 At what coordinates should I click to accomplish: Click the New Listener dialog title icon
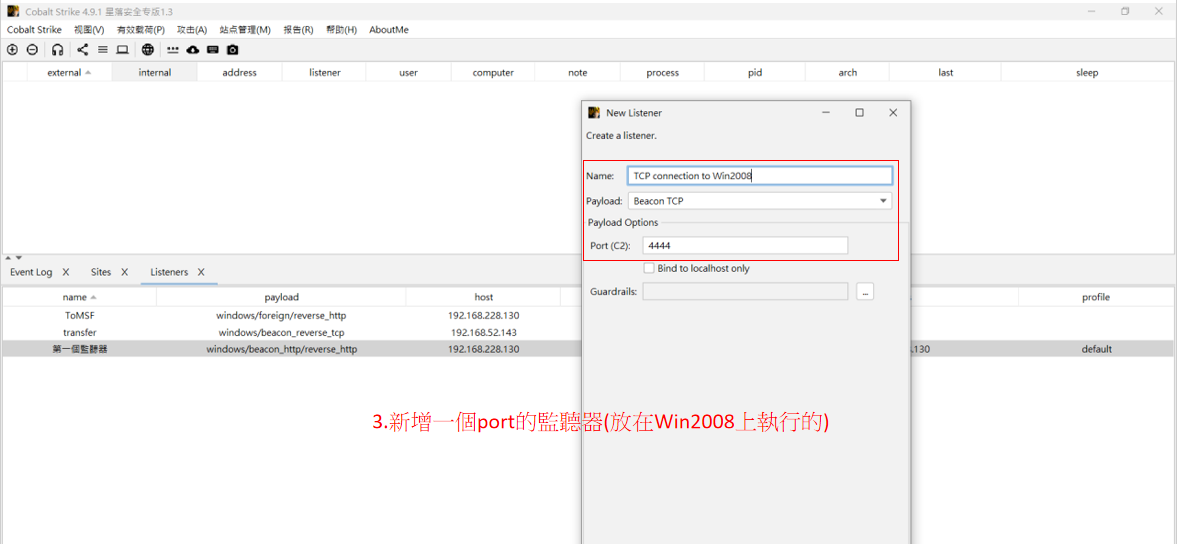(x=594, y=113)
